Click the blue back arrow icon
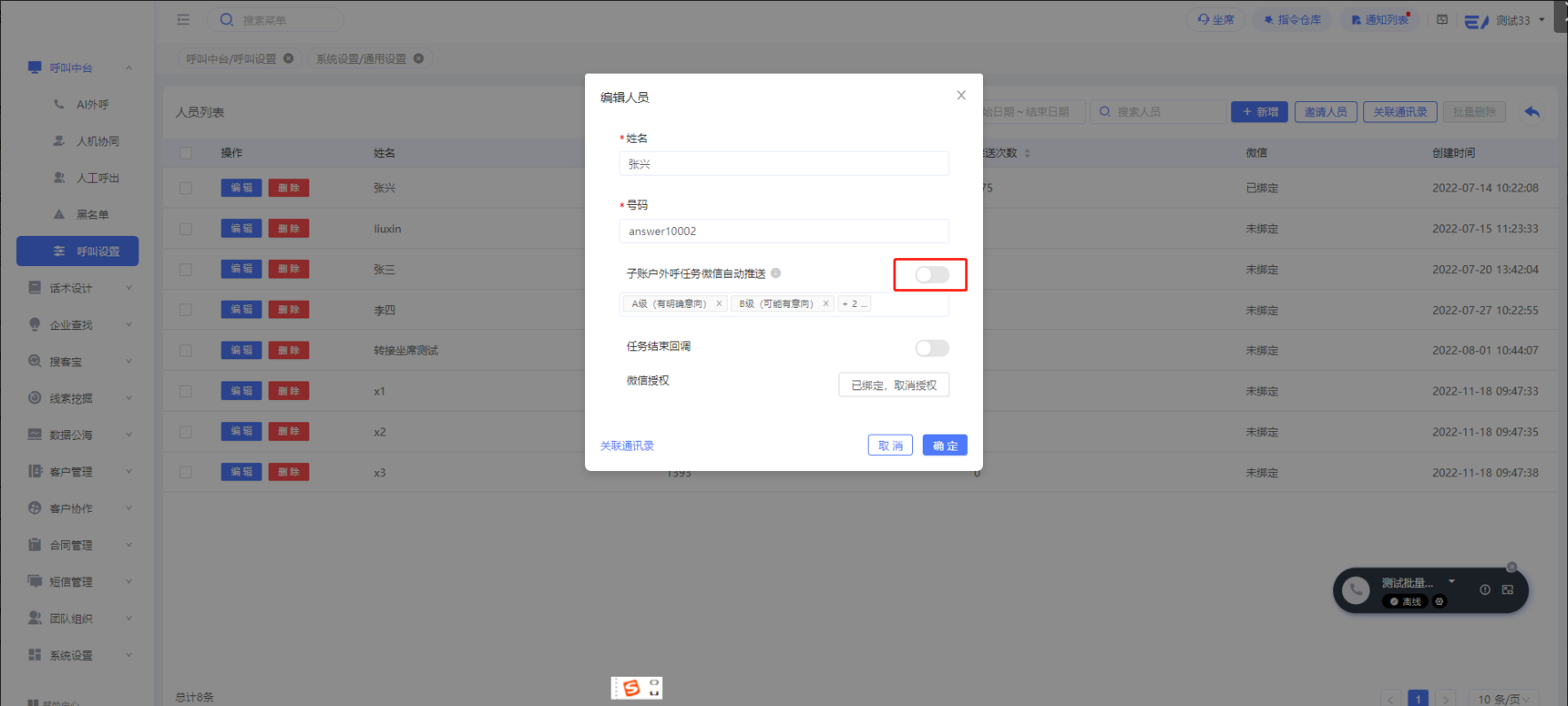Screen dimensions: 1568x706 (x=1532, y=112)
